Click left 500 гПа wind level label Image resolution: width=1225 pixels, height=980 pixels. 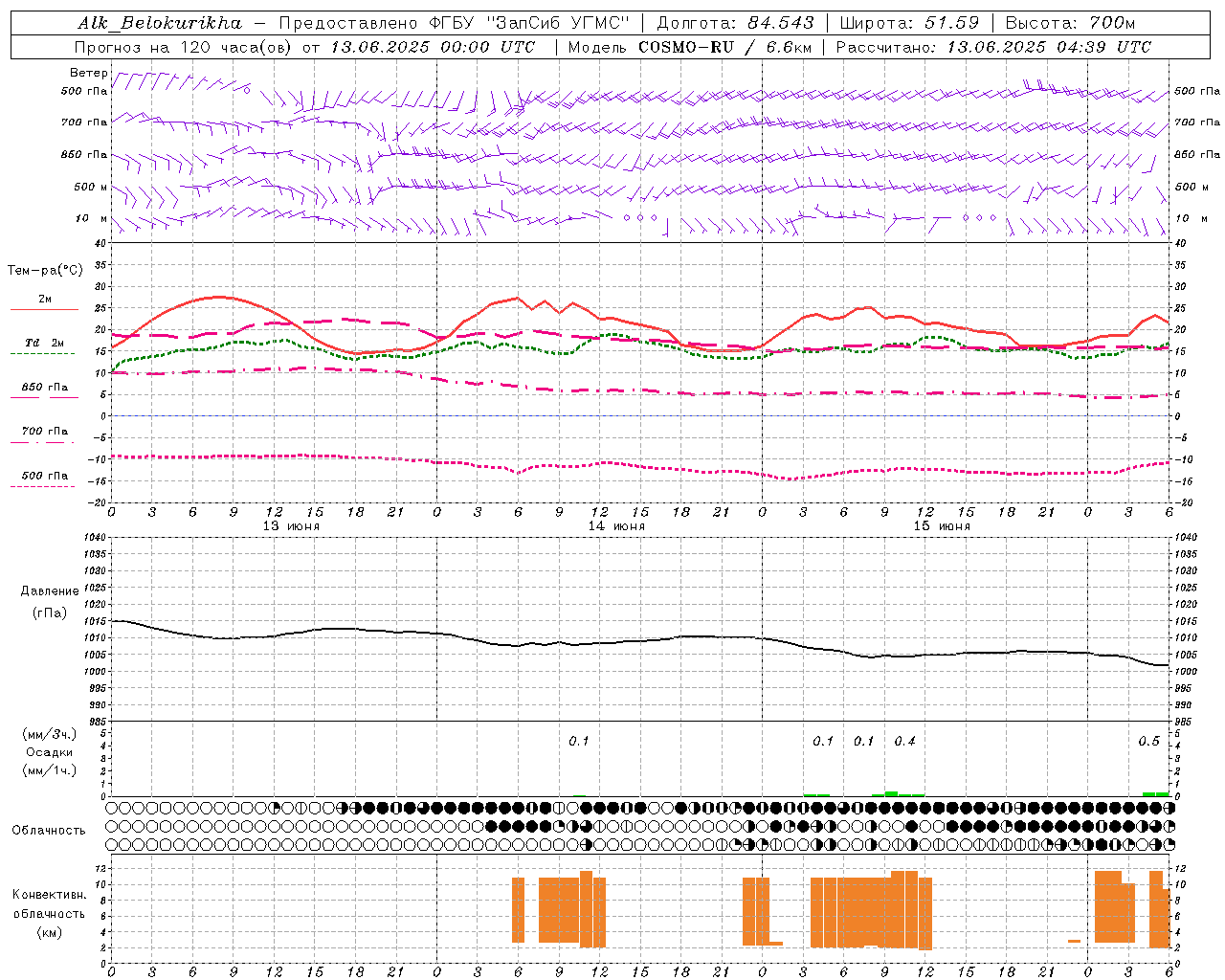(x=84, y=92)
